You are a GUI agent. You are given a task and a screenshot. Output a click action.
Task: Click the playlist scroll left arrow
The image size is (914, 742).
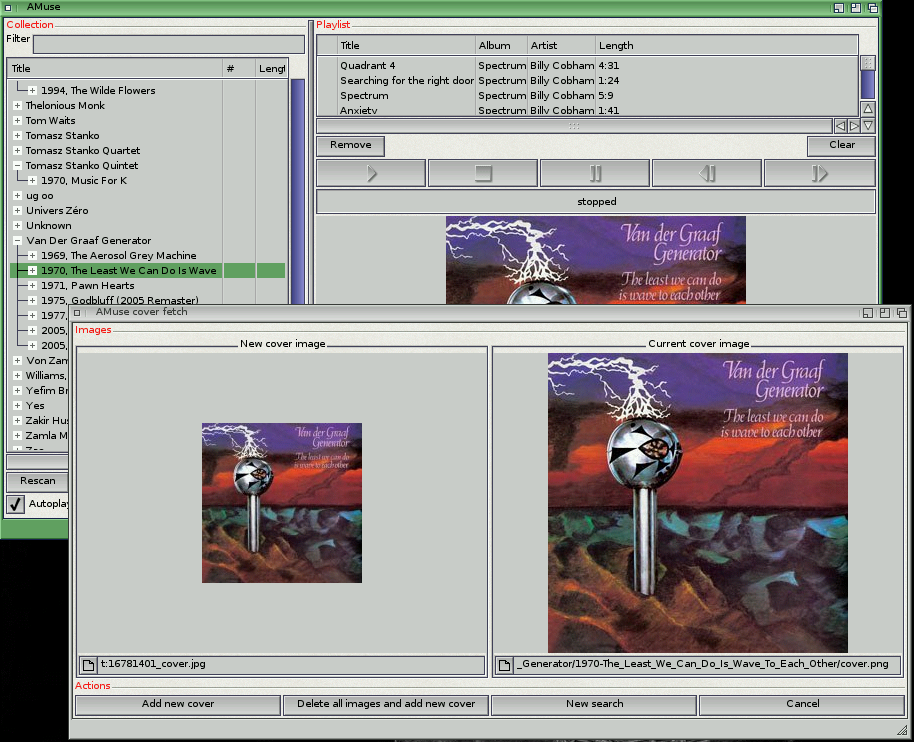coord(840,125)
